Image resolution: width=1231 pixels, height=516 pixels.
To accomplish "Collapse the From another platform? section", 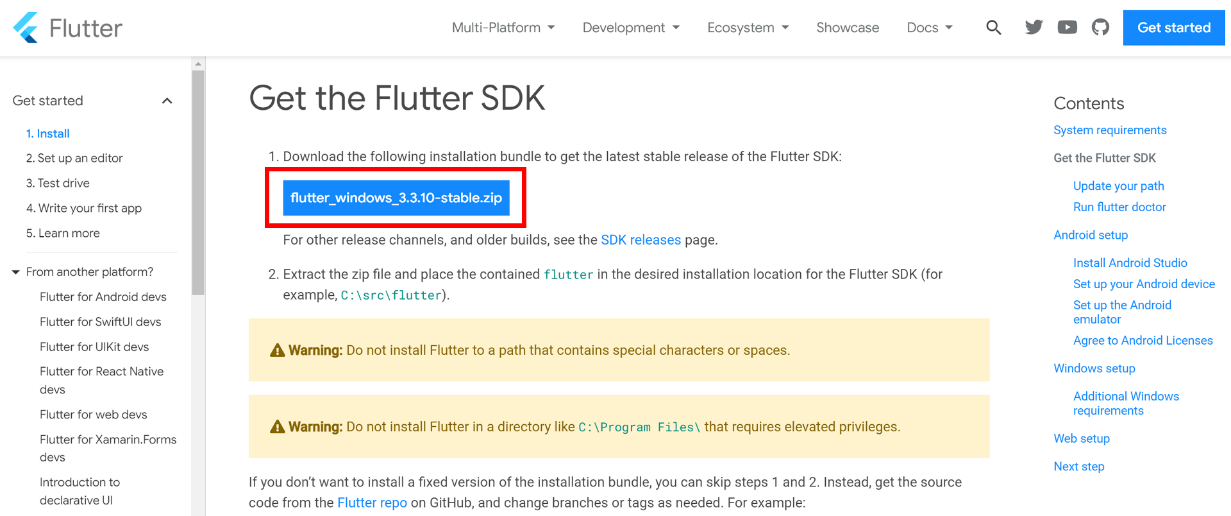I will (16, 272).
